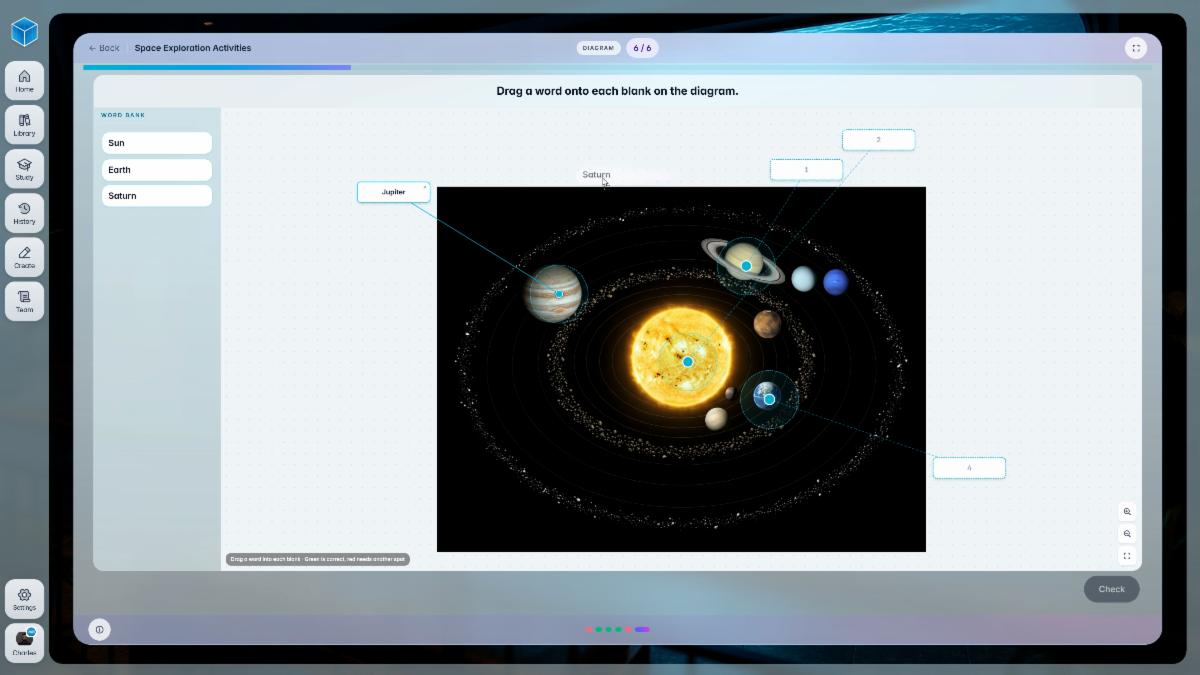
Task: Select the Sun word in word bank
Action: click(157, 143)
